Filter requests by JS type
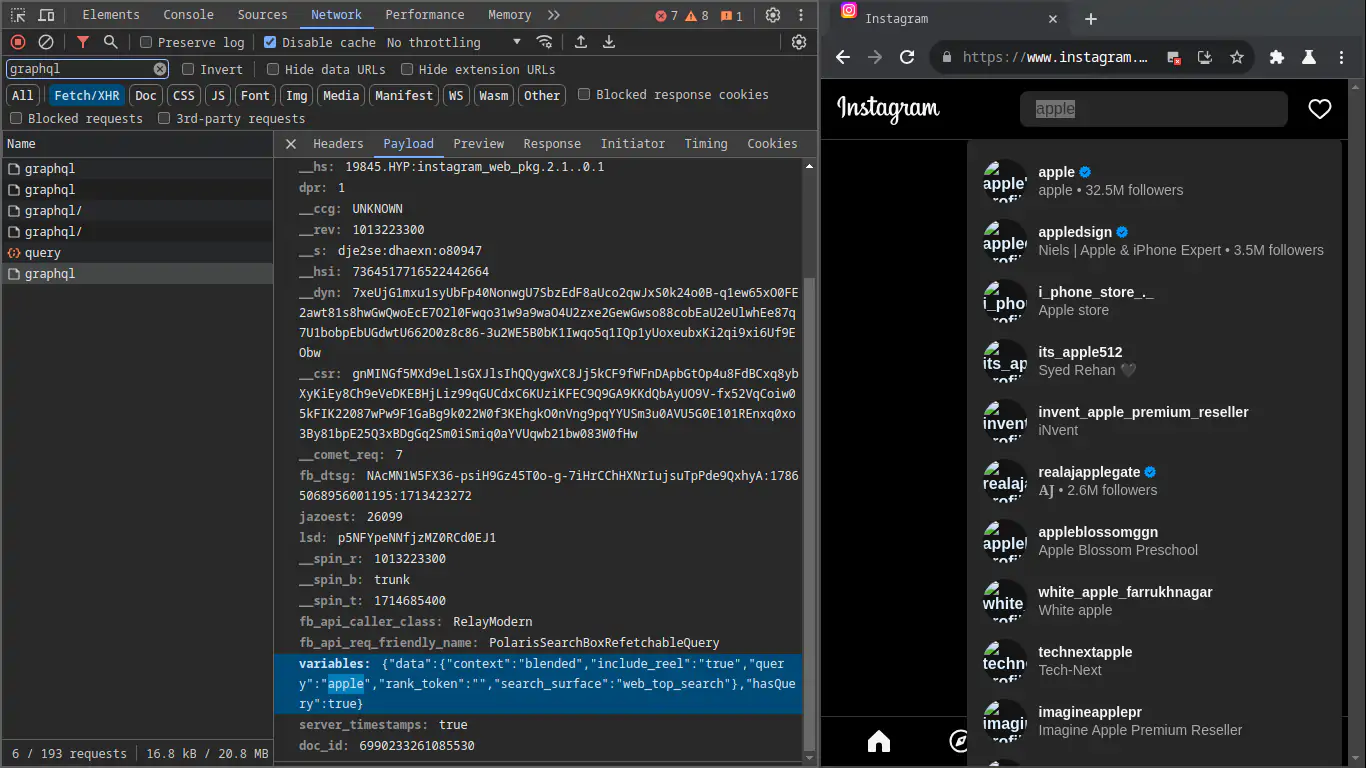 pyautogui.click(x=218, y=95)
